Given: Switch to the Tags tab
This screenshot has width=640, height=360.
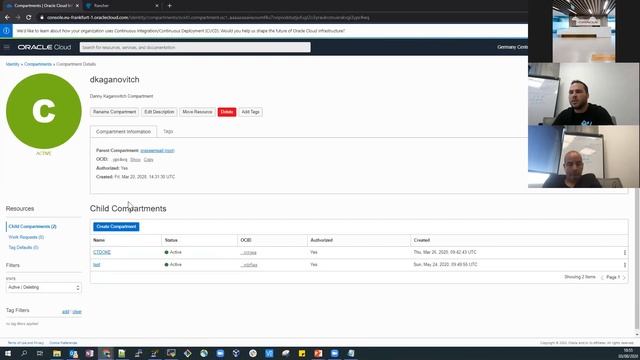Looking at the screenshot, I should pyautogui.click(x=168, y=131).
